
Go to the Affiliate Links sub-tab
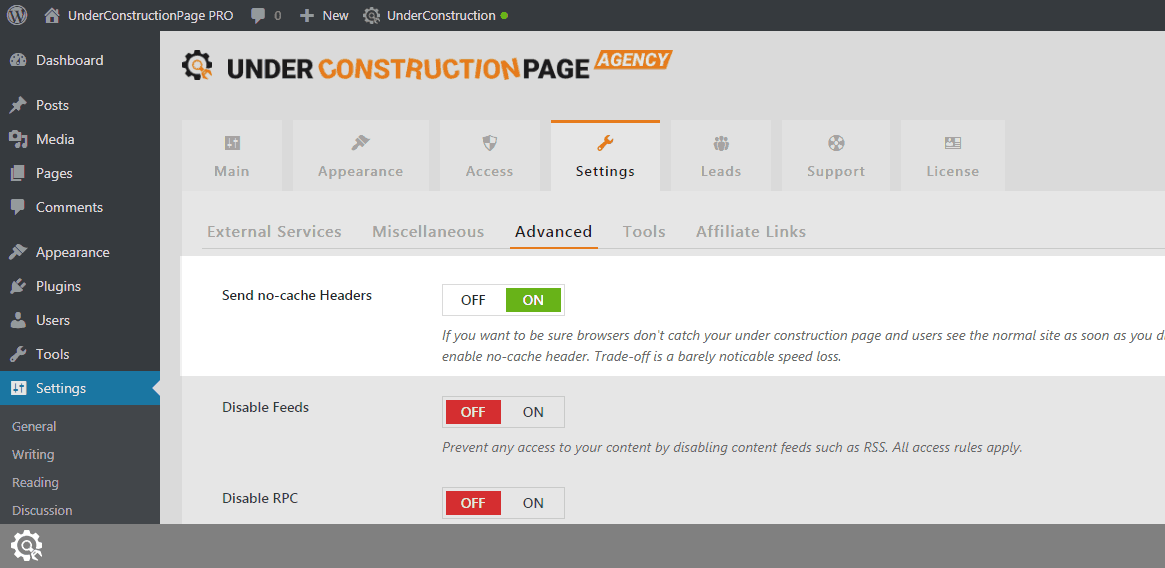click(x=751, y=231)
